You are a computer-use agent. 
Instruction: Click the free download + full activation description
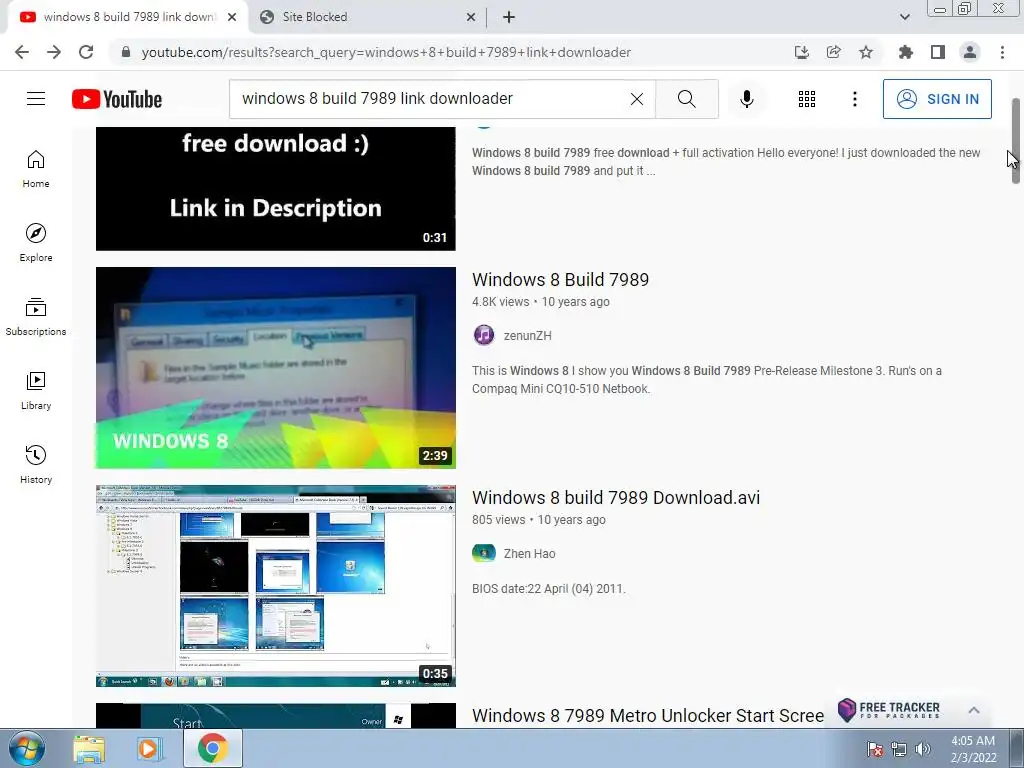[x=726, y=161]
